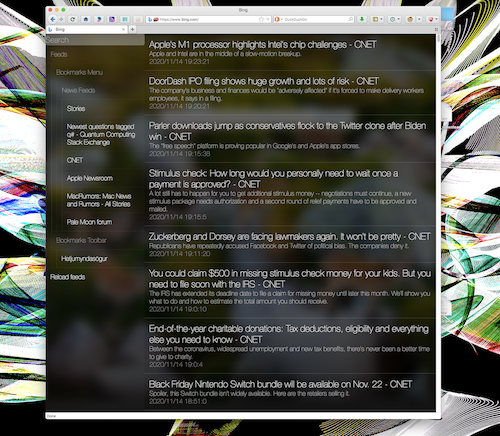The width and height of the screenshot is (500, 436).
Task: Open the Apple Newsroom feed
Action: click(90, 178)
